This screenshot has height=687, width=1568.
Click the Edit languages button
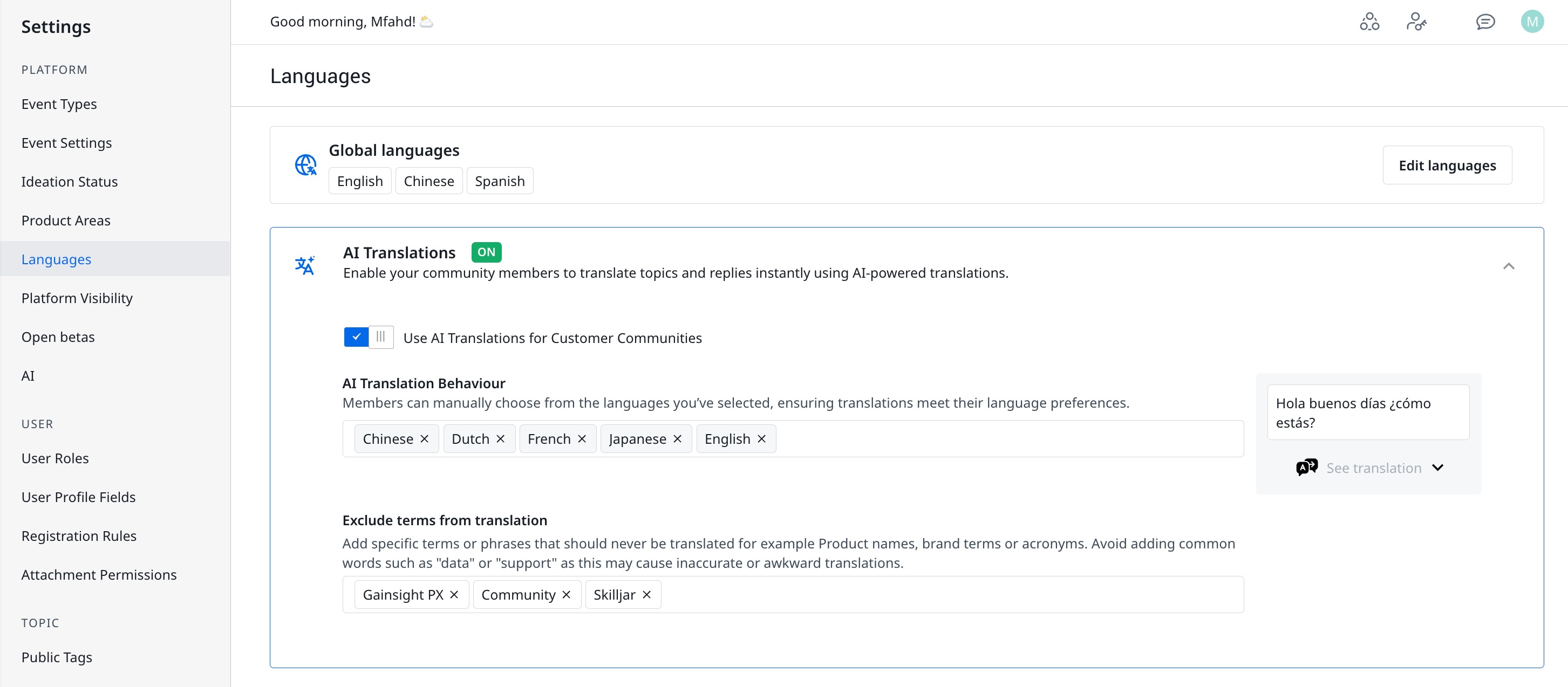coord(1447,165)
